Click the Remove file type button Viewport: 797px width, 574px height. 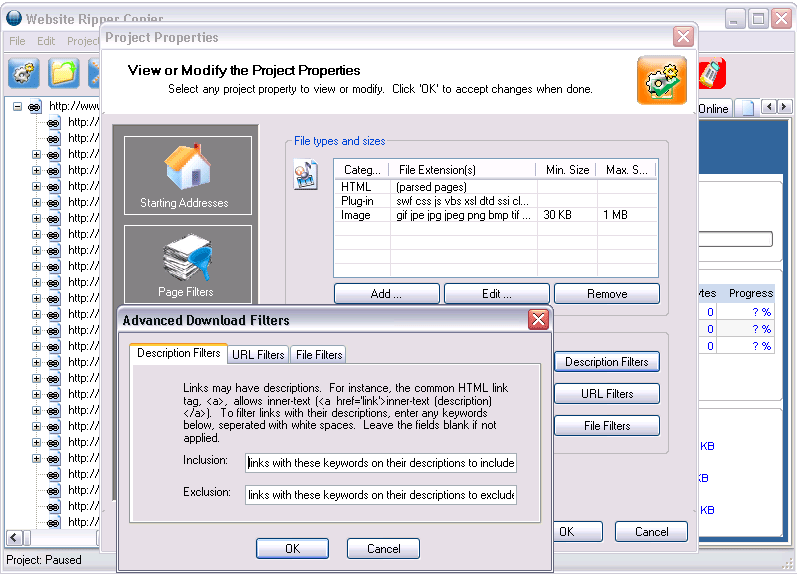point(607,294)
